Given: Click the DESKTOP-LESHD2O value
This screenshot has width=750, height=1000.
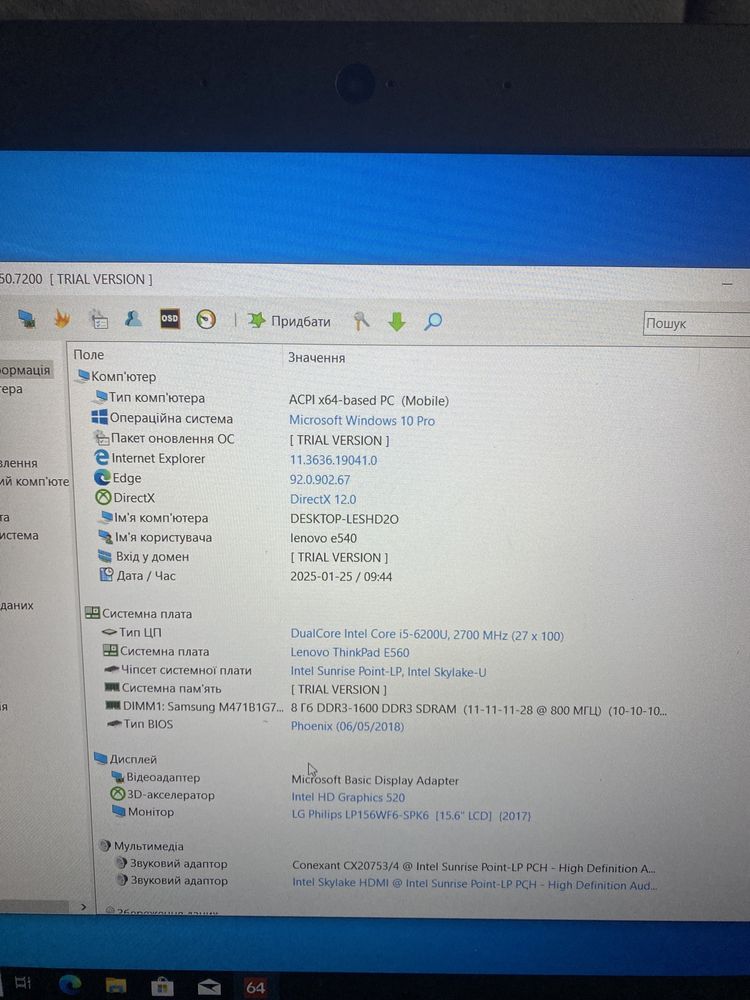Looking at the screenshot, I should point(344,519).
